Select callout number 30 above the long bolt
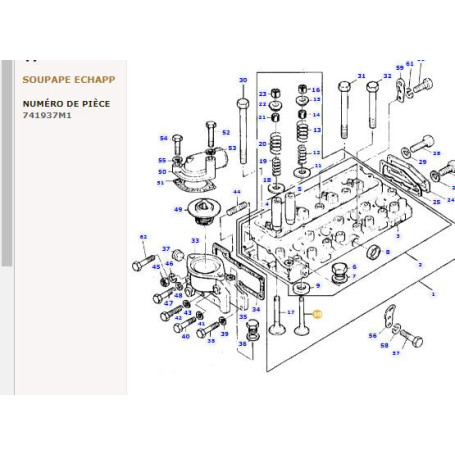The image size is (455, 455). [243, 80]
